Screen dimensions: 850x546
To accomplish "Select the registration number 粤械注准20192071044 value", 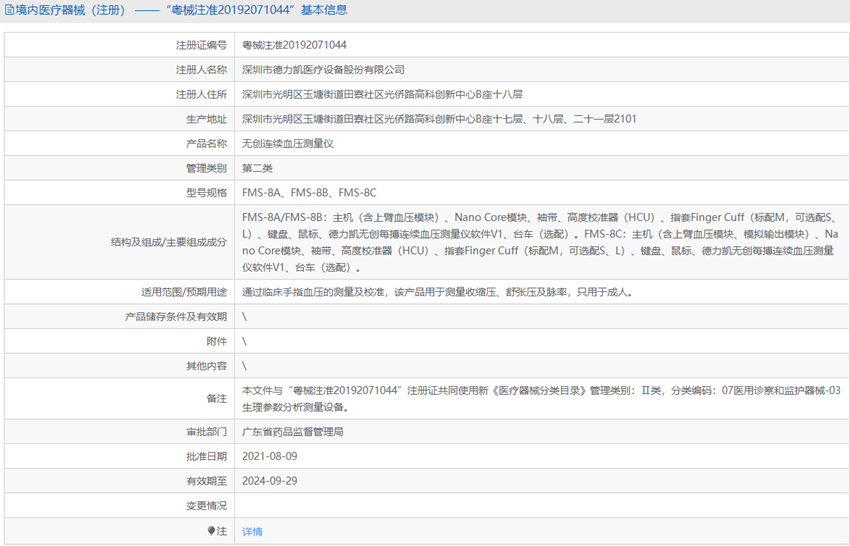I will point(295,45).
